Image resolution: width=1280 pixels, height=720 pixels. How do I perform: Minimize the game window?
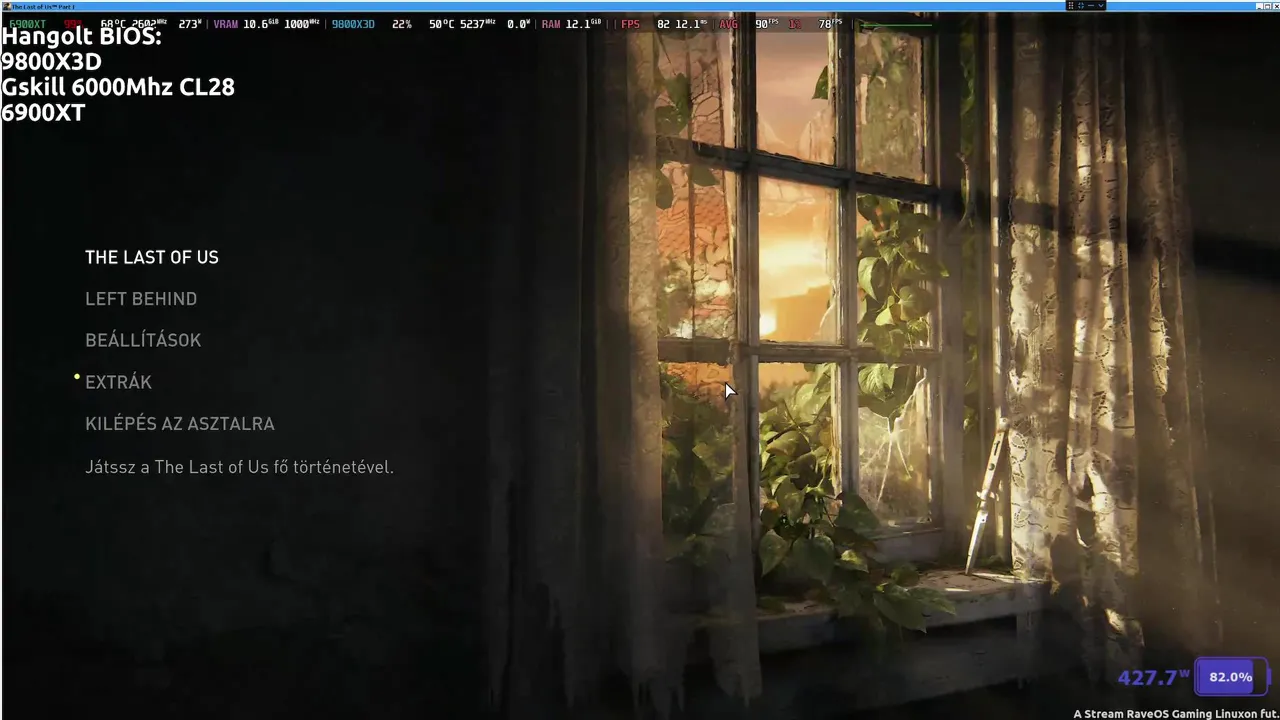pyautogui.click(x=1259, y=6)
